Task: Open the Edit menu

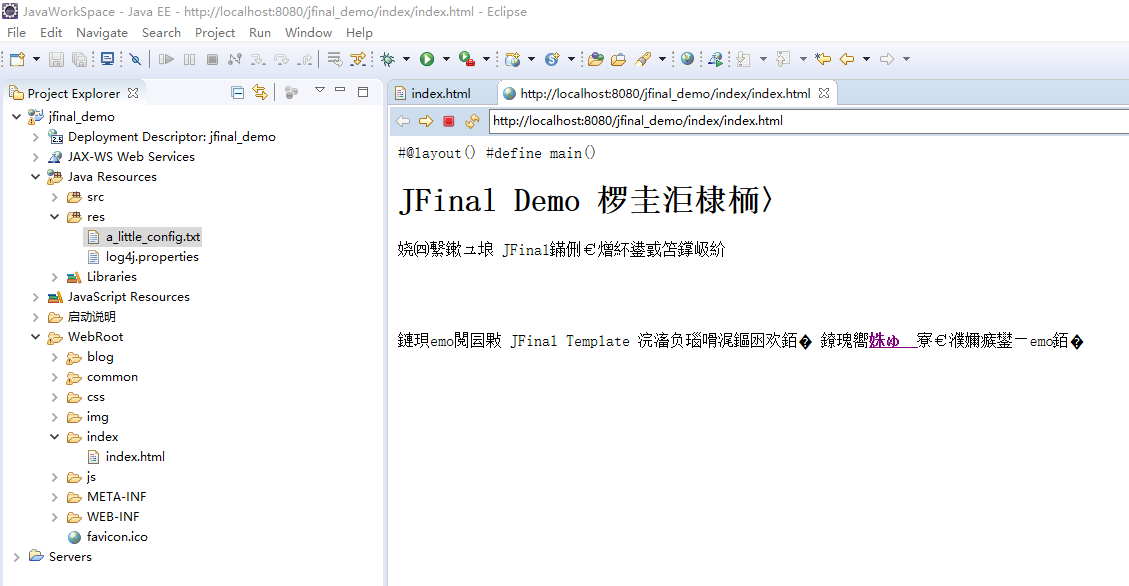Action: point(51,32)
